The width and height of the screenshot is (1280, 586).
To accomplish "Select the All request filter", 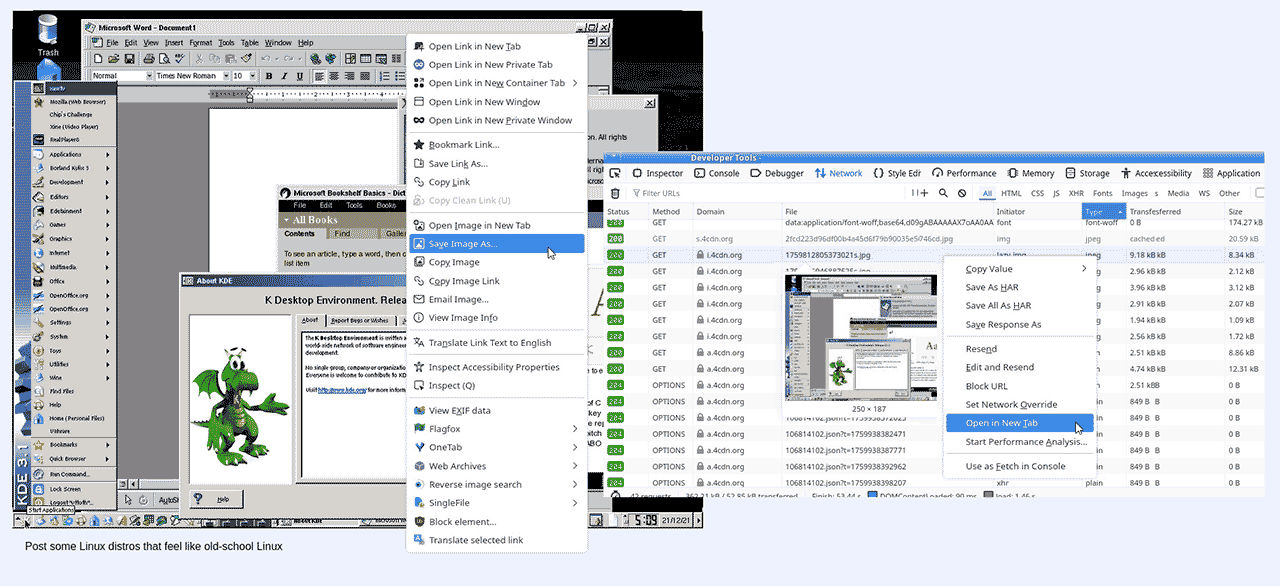I will (x=987, y=193).
